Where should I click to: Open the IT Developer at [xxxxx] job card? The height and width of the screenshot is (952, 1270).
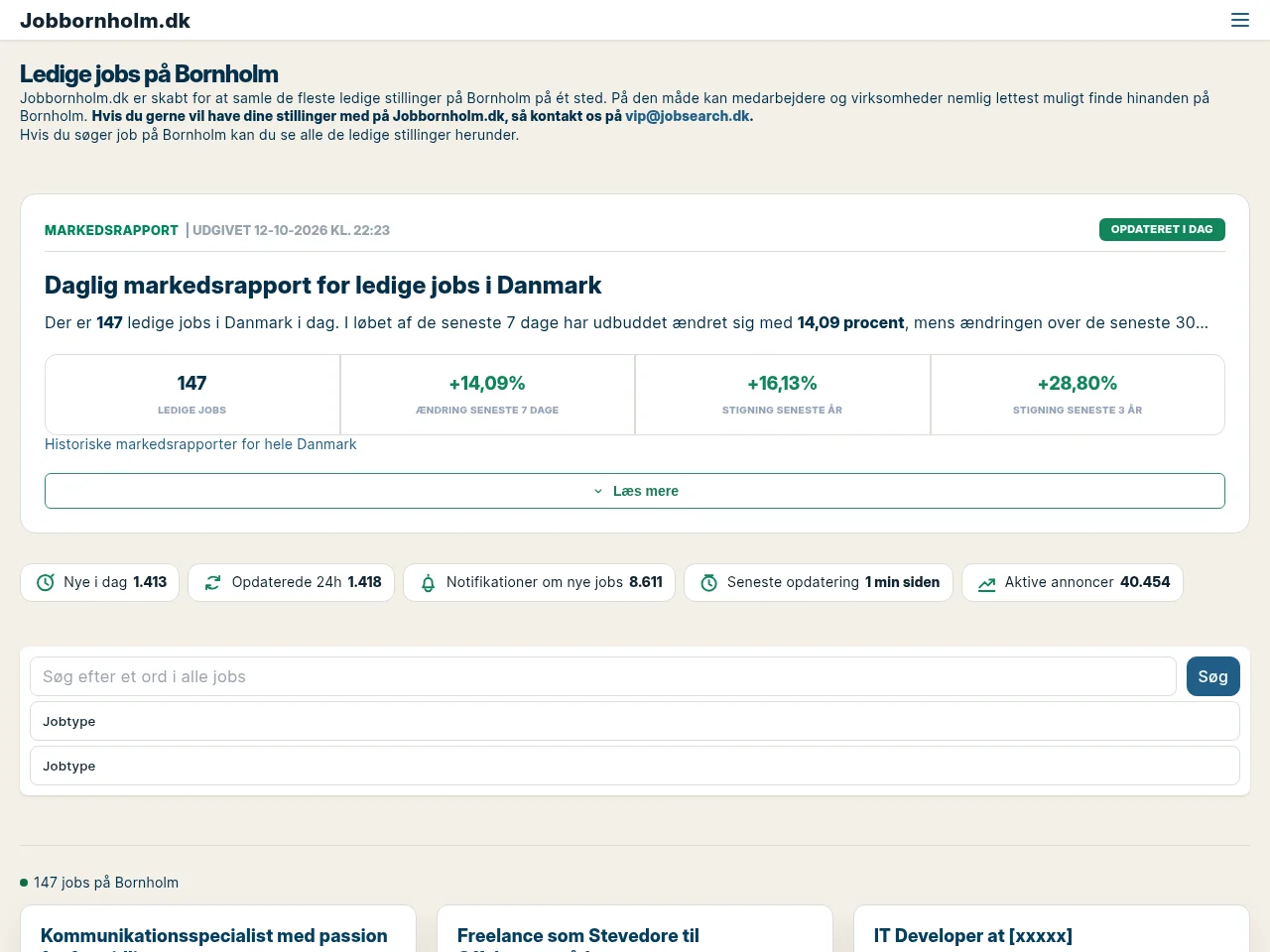1052,929
